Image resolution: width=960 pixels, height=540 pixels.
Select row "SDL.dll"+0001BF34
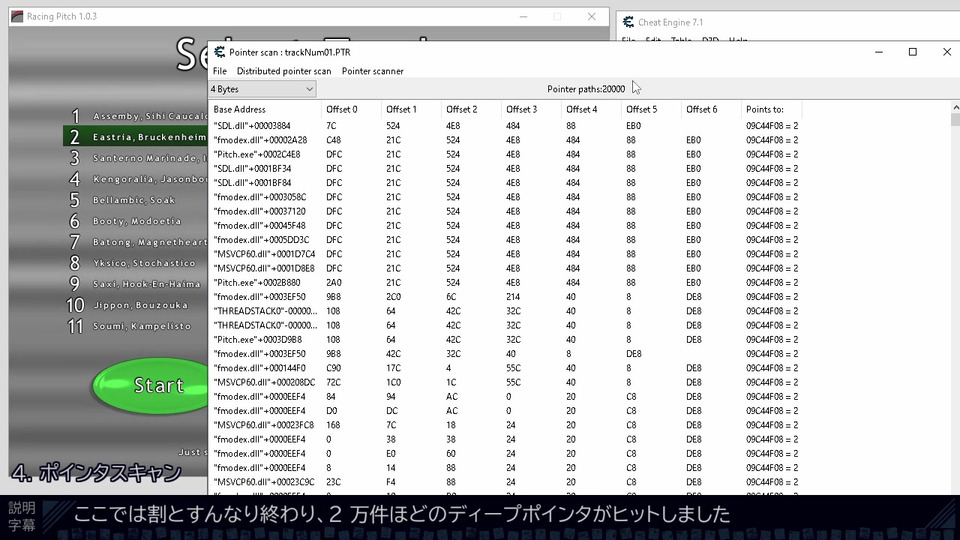506,169
